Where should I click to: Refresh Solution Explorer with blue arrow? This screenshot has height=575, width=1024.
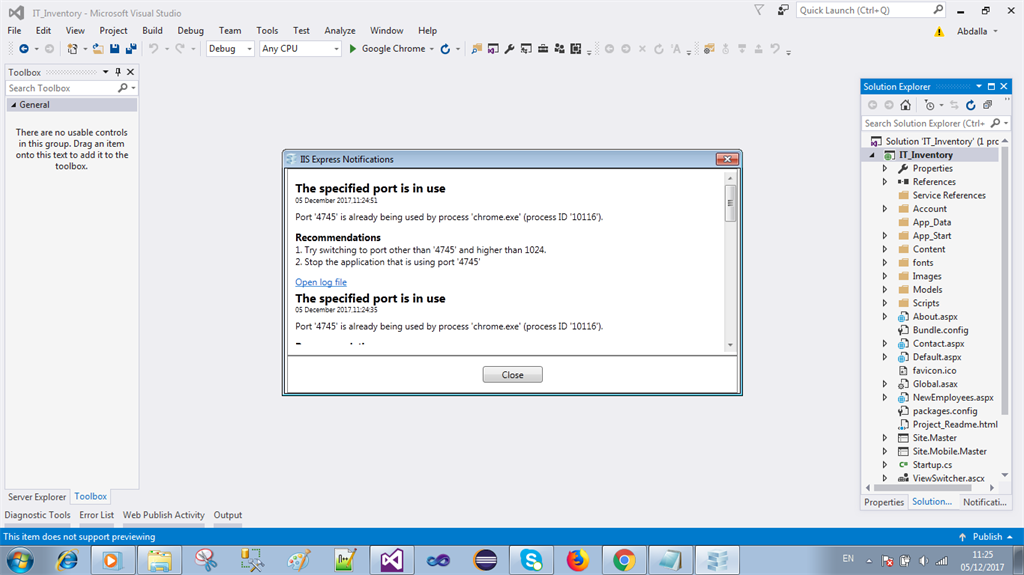pyautogui.click(x=970, y=105)
